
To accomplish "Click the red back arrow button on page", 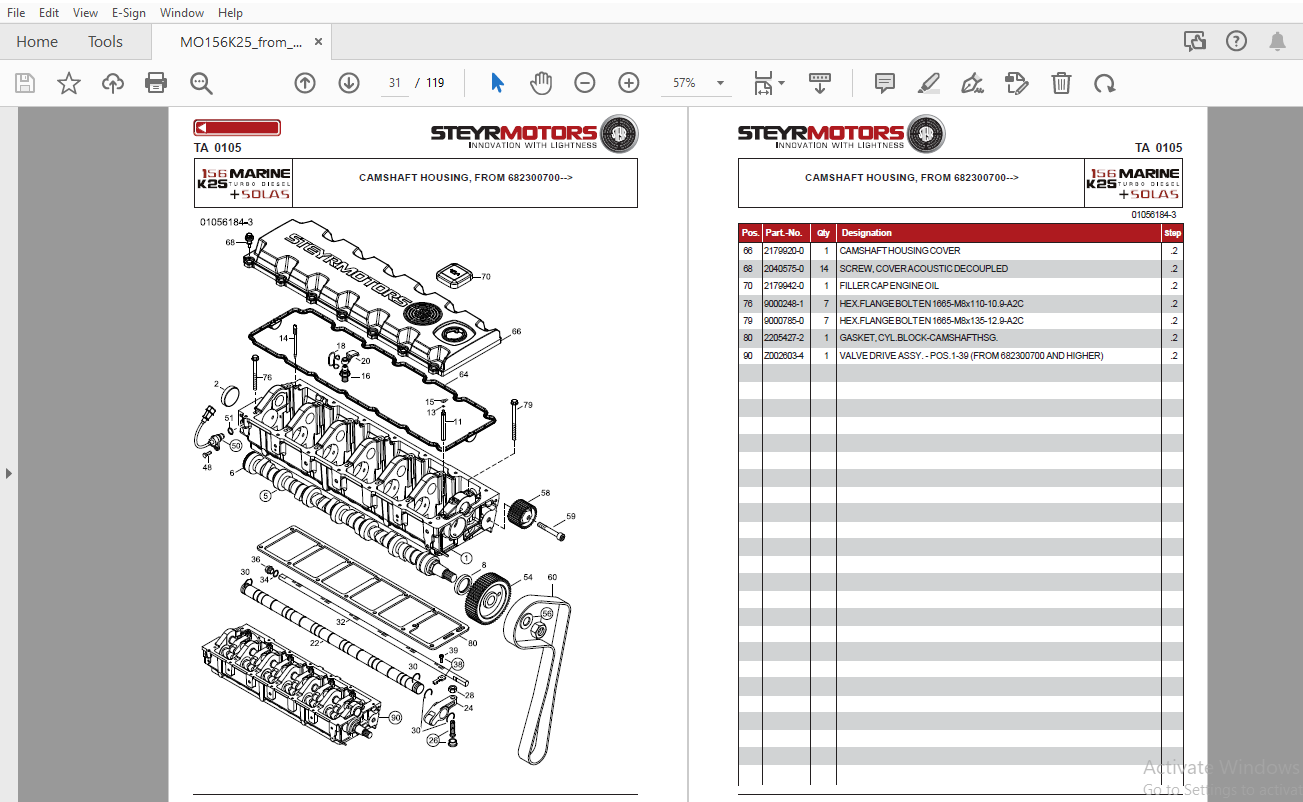I will (237, 128).
